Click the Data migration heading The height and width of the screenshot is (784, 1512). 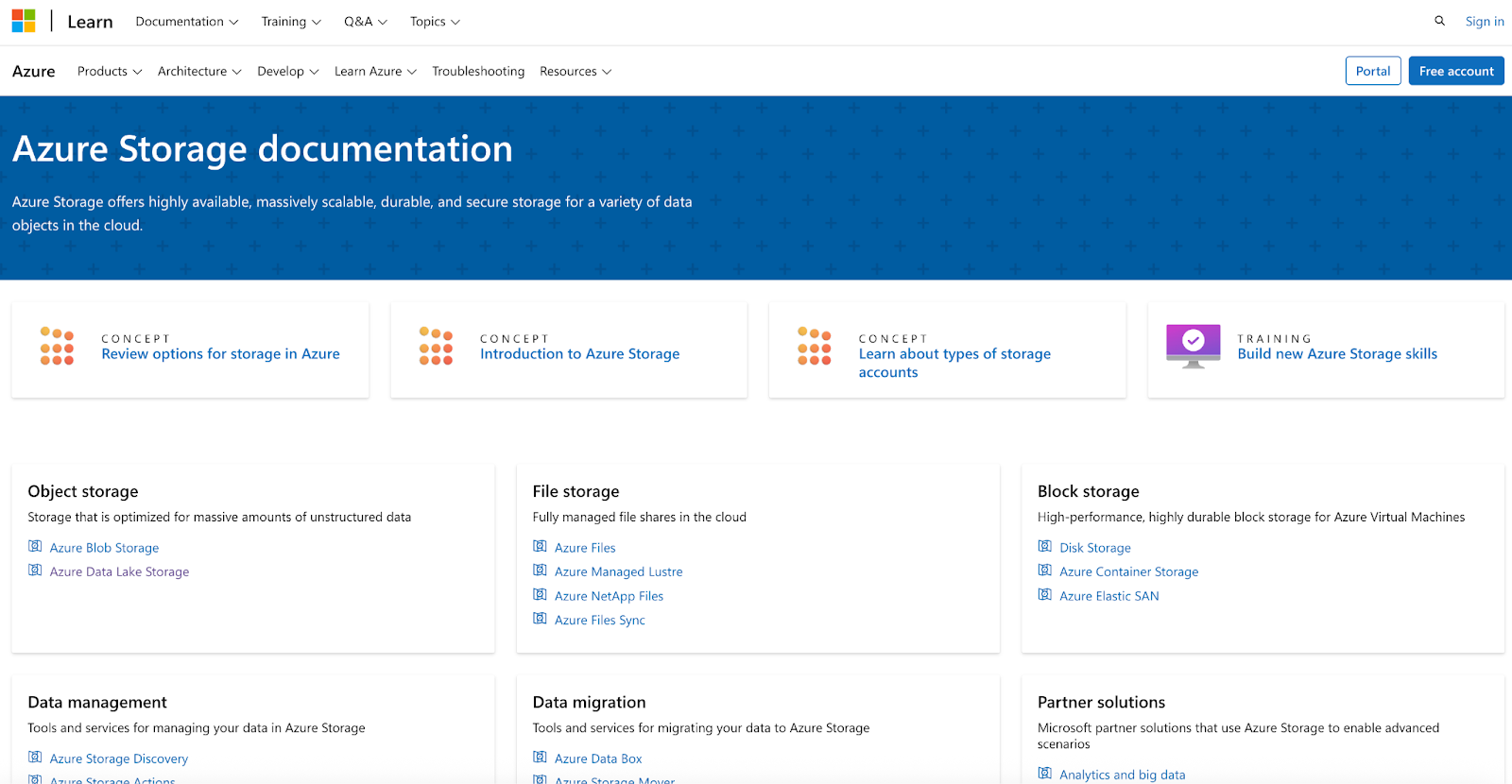pyautogui.click(x=589, y=702)
